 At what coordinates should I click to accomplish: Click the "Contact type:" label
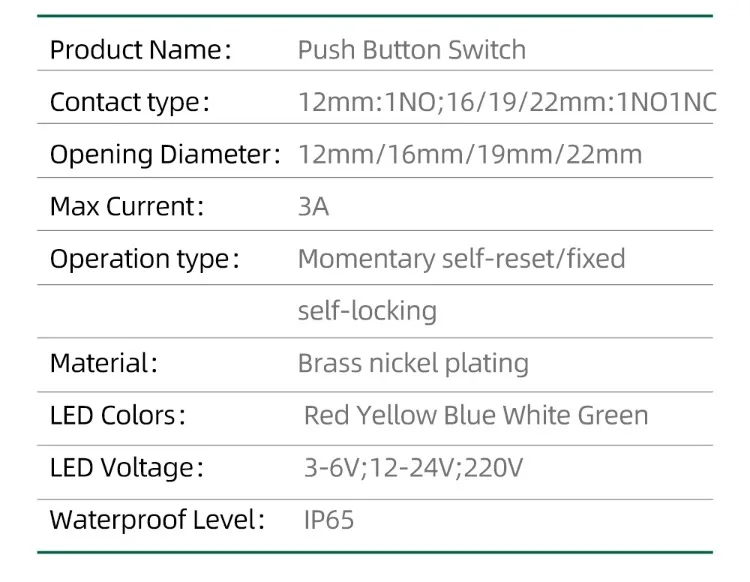coord(130,102)
